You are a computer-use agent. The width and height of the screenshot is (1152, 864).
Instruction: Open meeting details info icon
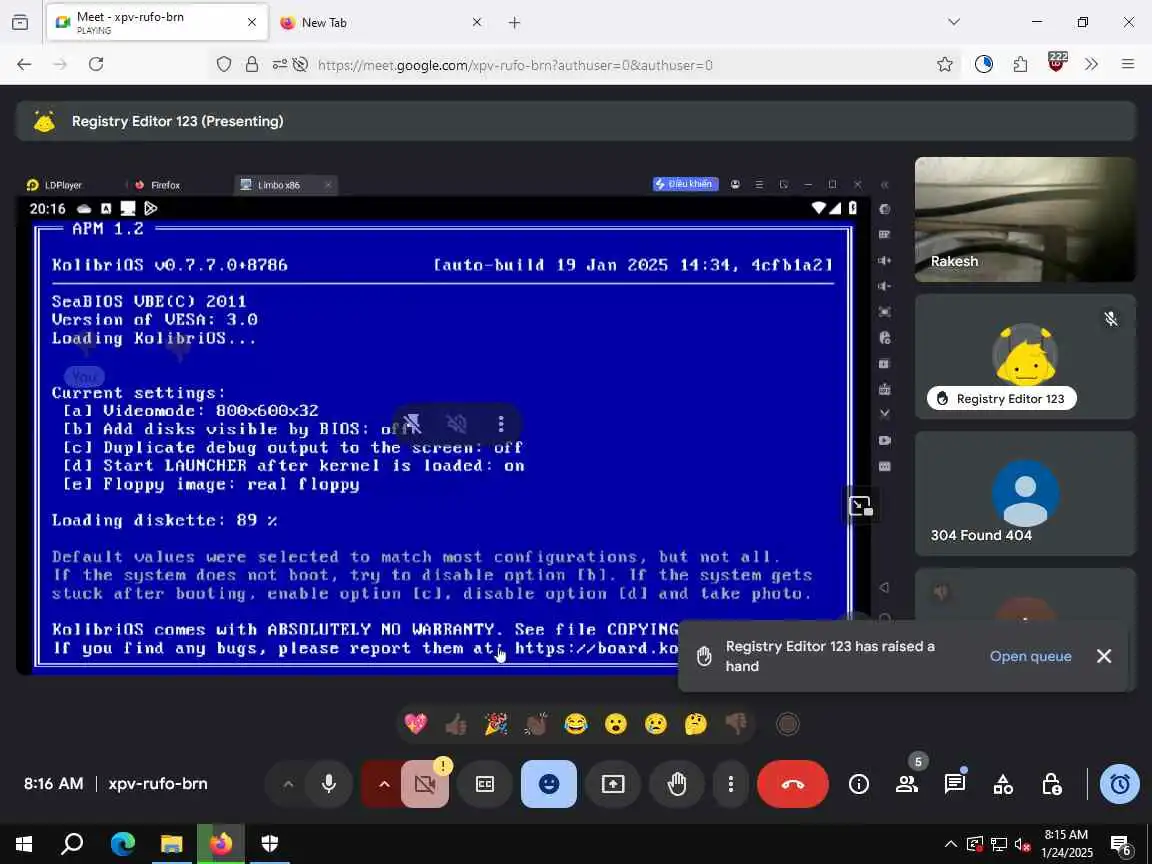(859, 784)
